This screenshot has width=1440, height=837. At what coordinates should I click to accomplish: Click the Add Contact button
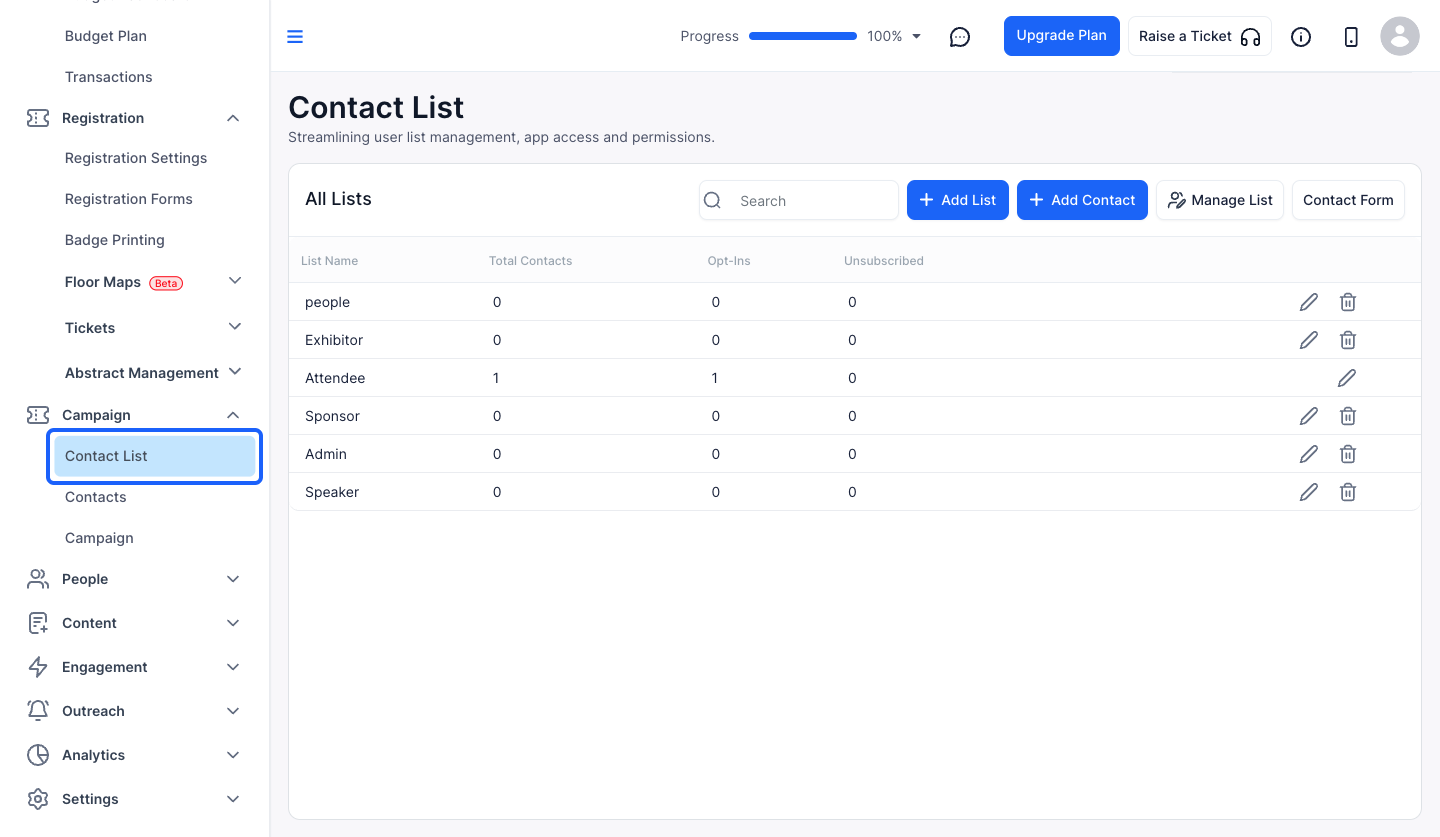click(1082, 200)
